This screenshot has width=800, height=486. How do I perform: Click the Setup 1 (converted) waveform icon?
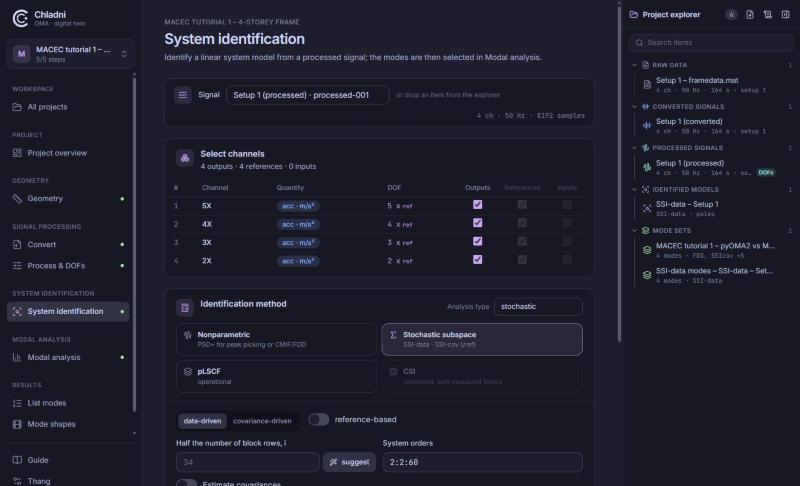click(x=647, y=126)
